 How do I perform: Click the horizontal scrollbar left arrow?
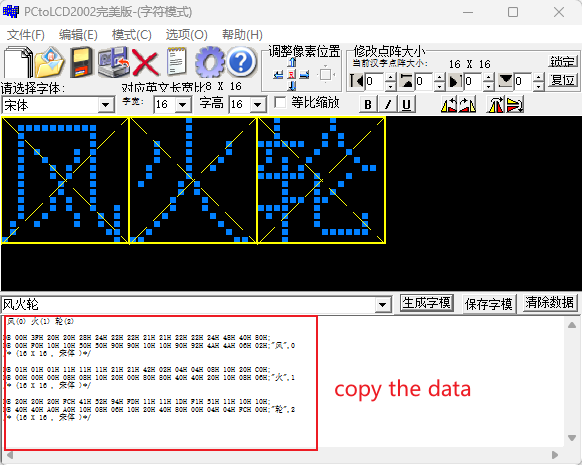tap(10, 455)
